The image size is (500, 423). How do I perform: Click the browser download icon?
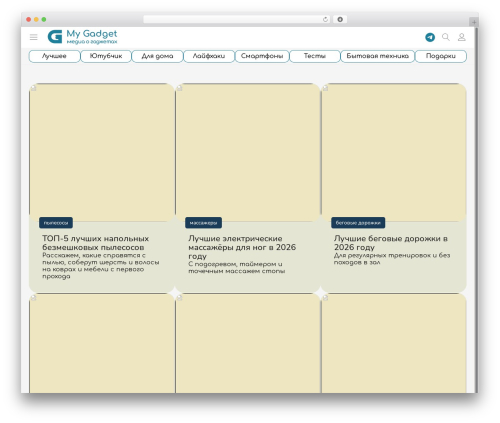(340, 19)
